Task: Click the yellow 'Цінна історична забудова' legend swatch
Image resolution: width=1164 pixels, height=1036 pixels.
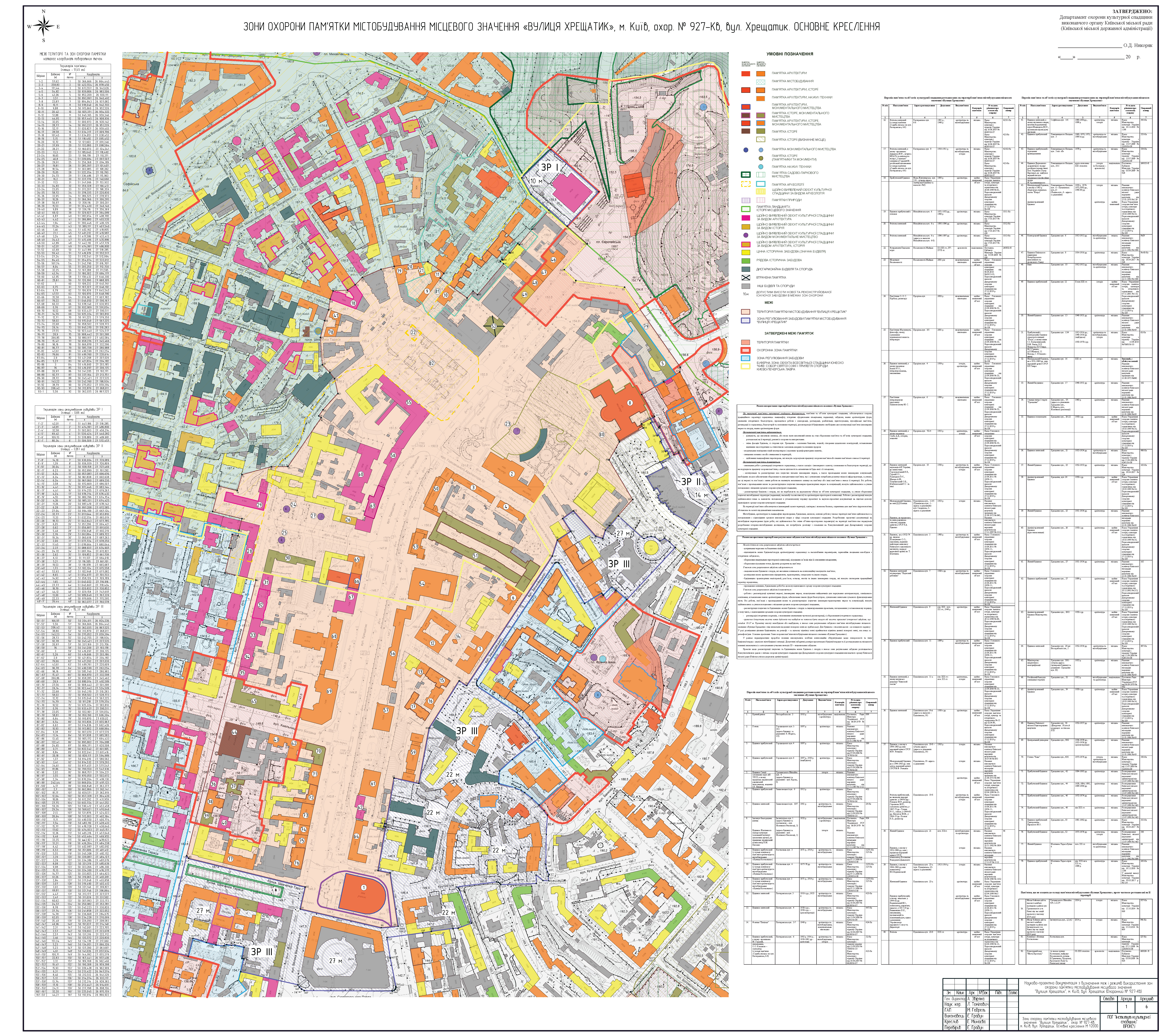Action: (x=746, y=252)
